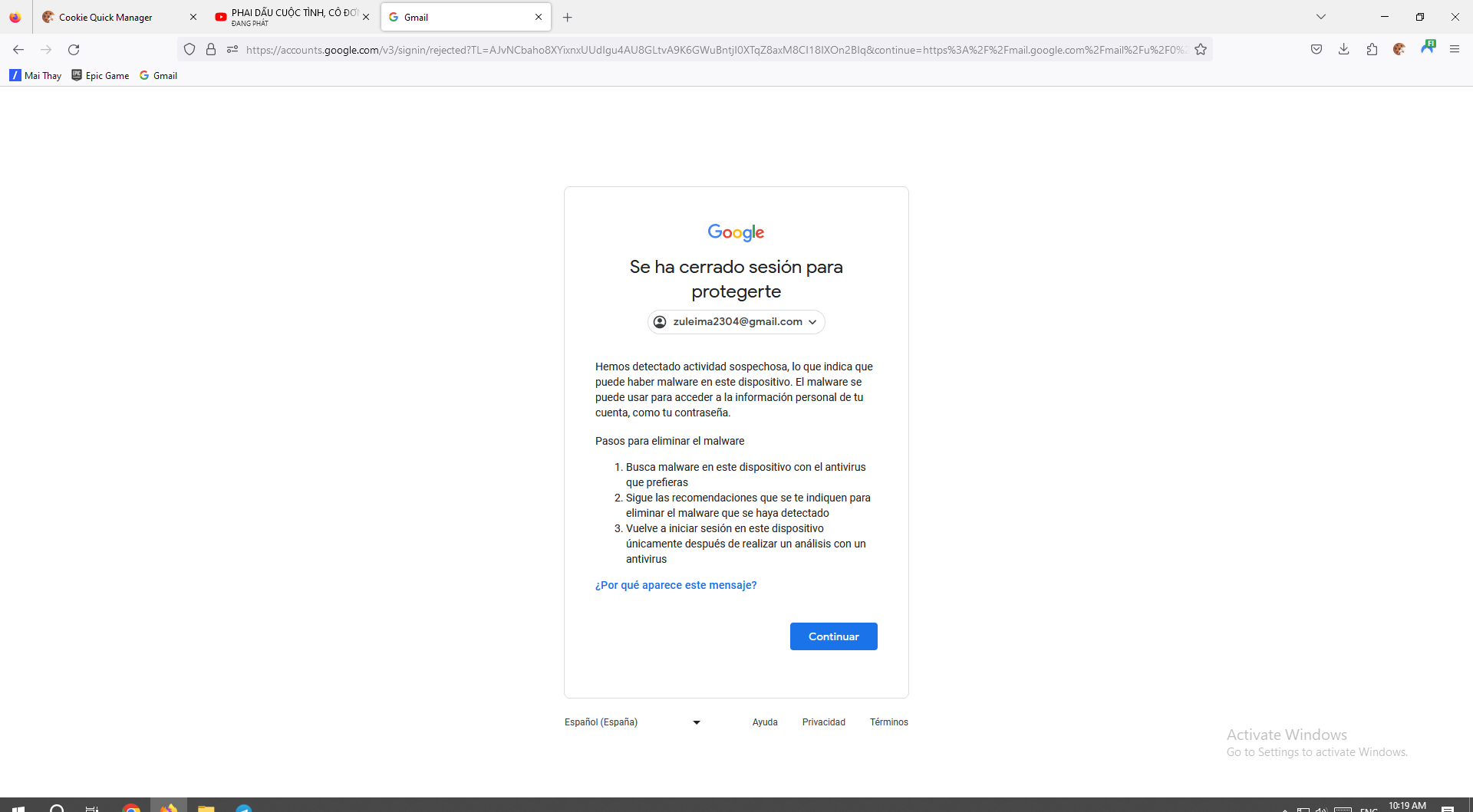Open the Español (España) language dropdown
The width and height of the screenshot is (1473, 812).
633,722
